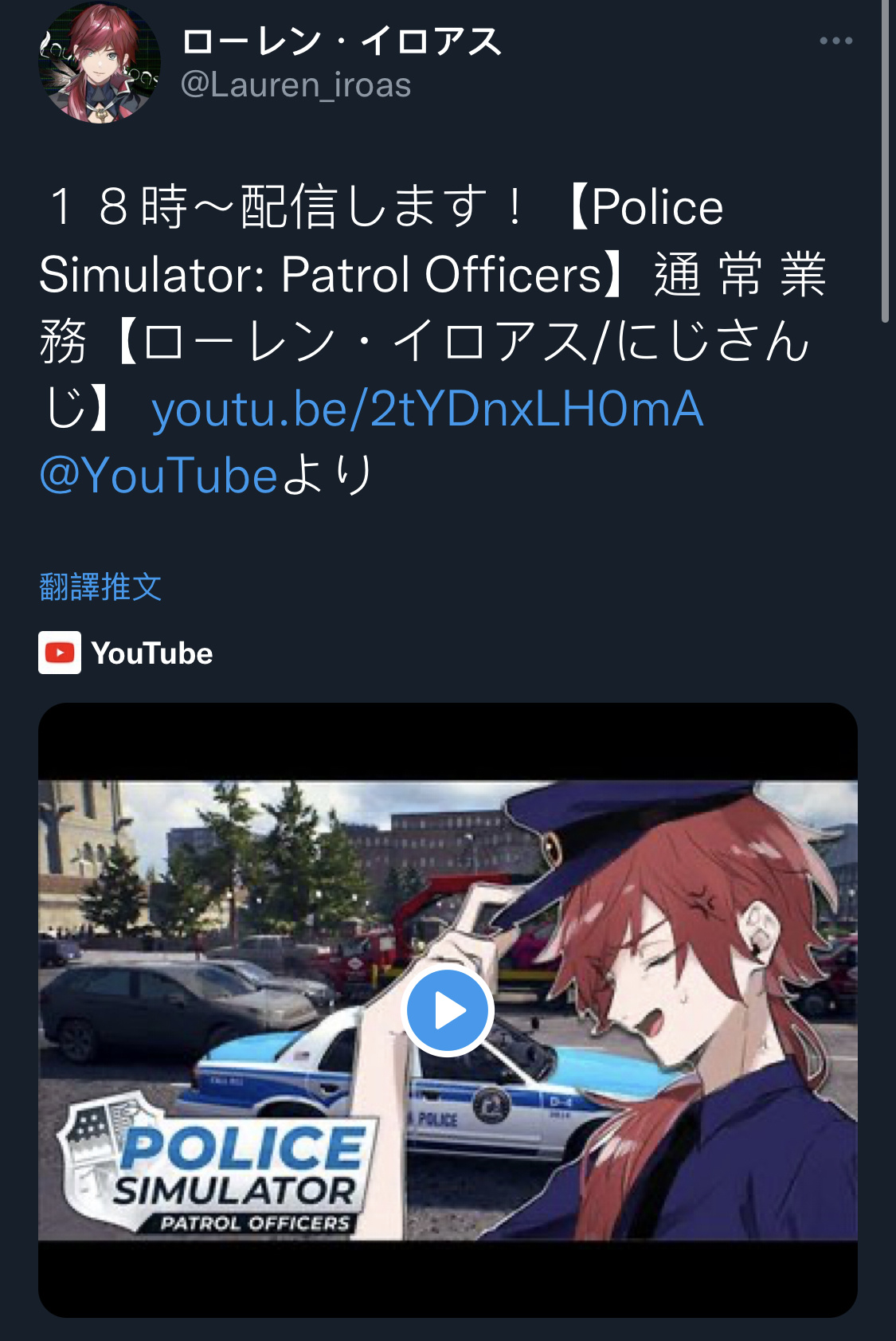Open the @YouTube mention

coord(158,476)
